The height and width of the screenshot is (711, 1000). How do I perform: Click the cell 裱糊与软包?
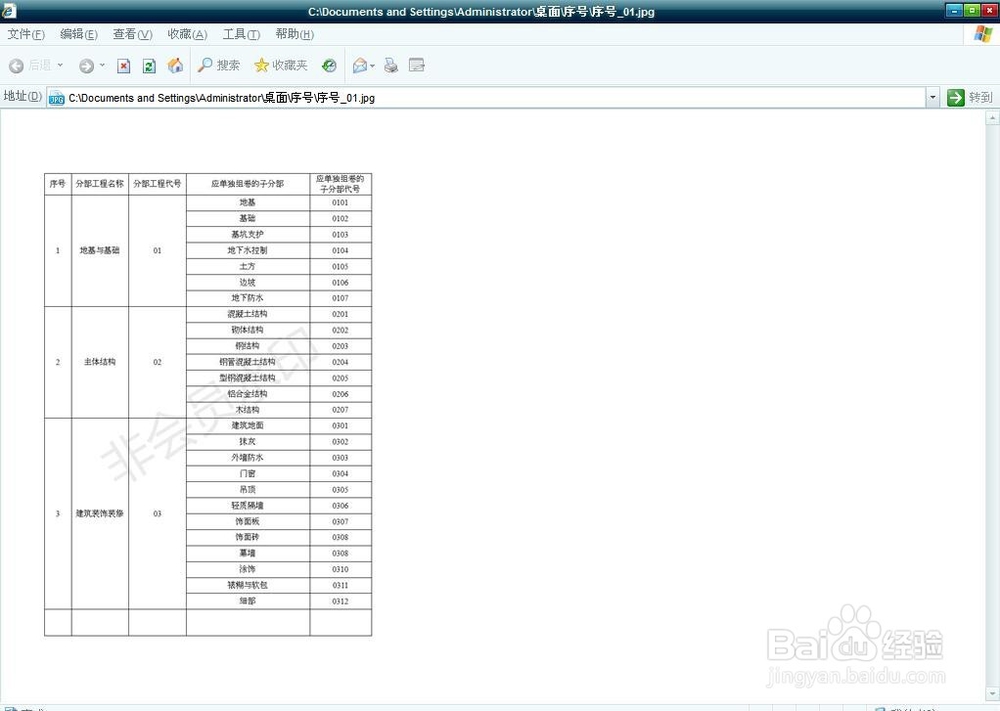[247, 585]
